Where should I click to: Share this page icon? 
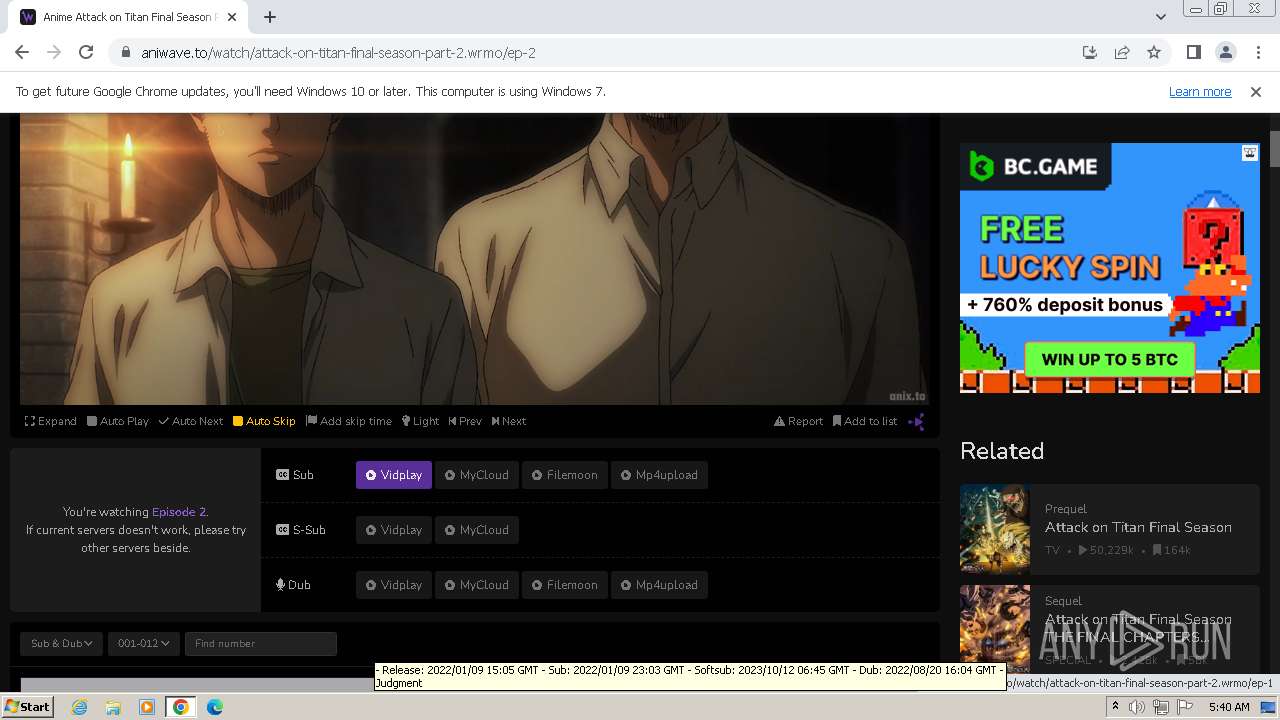(x=1122, y=52)
